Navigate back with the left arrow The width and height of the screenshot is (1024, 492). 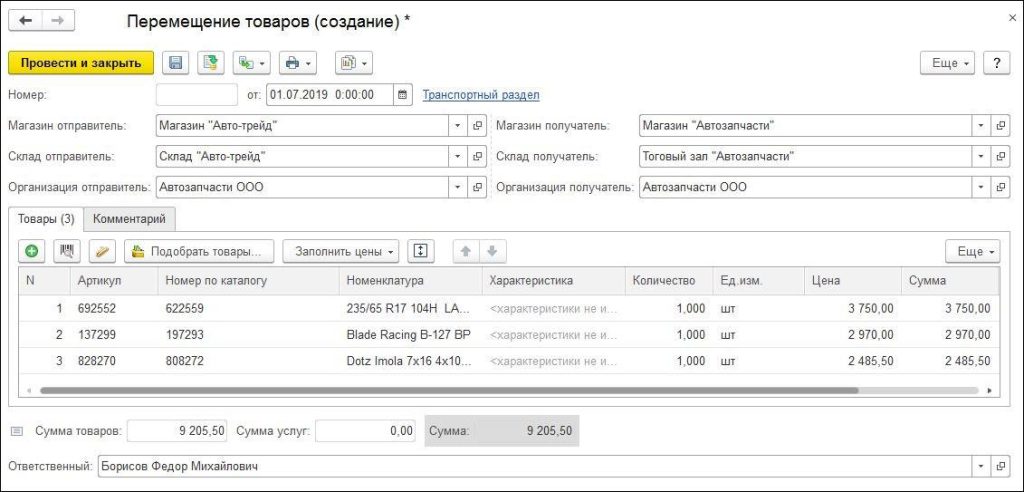(x=24, y=20)
